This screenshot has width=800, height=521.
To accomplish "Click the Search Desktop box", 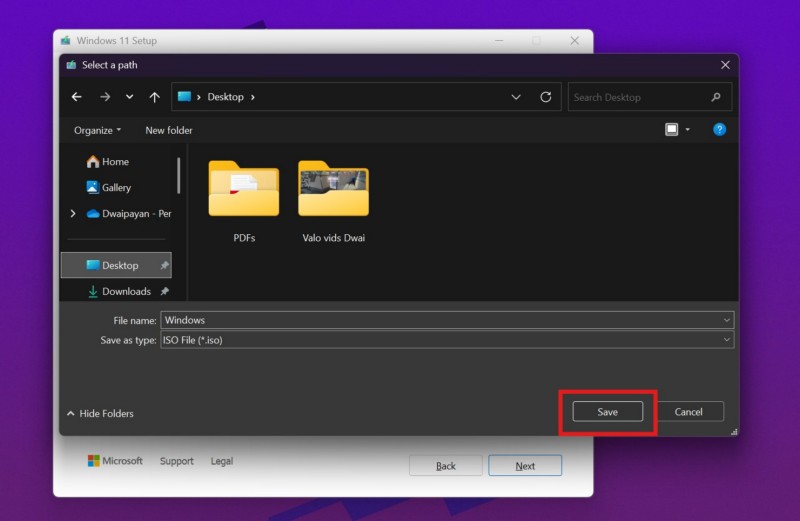I will pyautogui.click(x=640, y=97).
